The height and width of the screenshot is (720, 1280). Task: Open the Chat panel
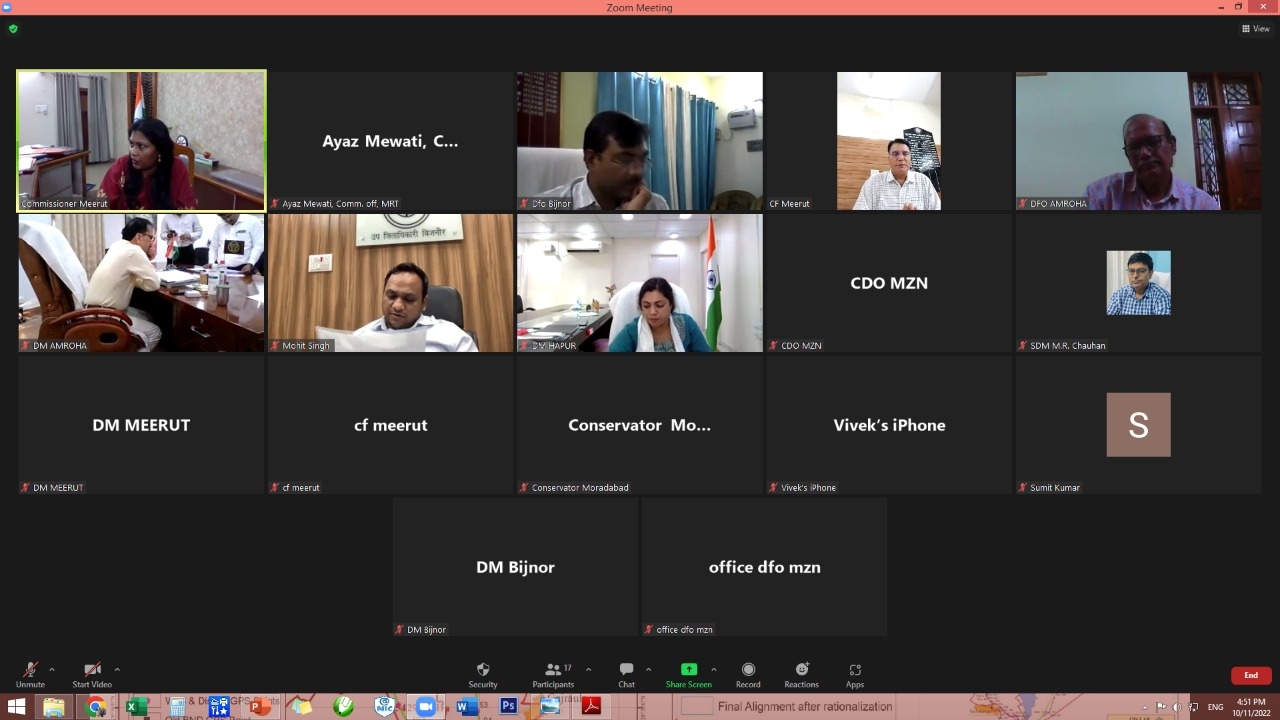(626, 673)
